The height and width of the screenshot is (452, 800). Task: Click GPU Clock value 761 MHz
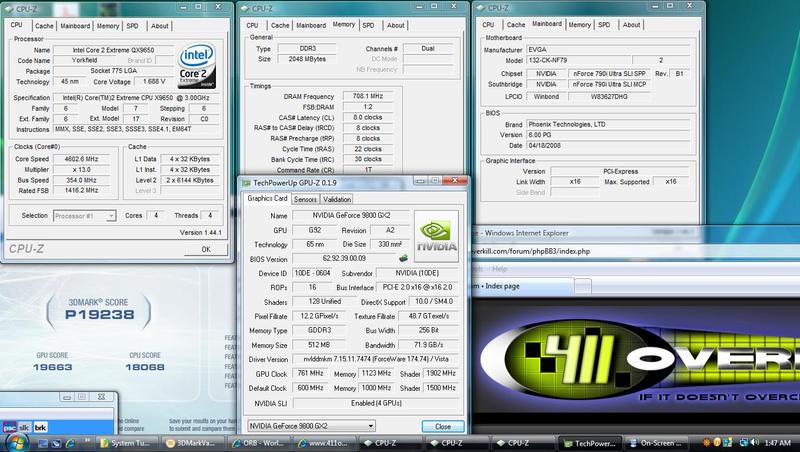click(x=310, y=373)
